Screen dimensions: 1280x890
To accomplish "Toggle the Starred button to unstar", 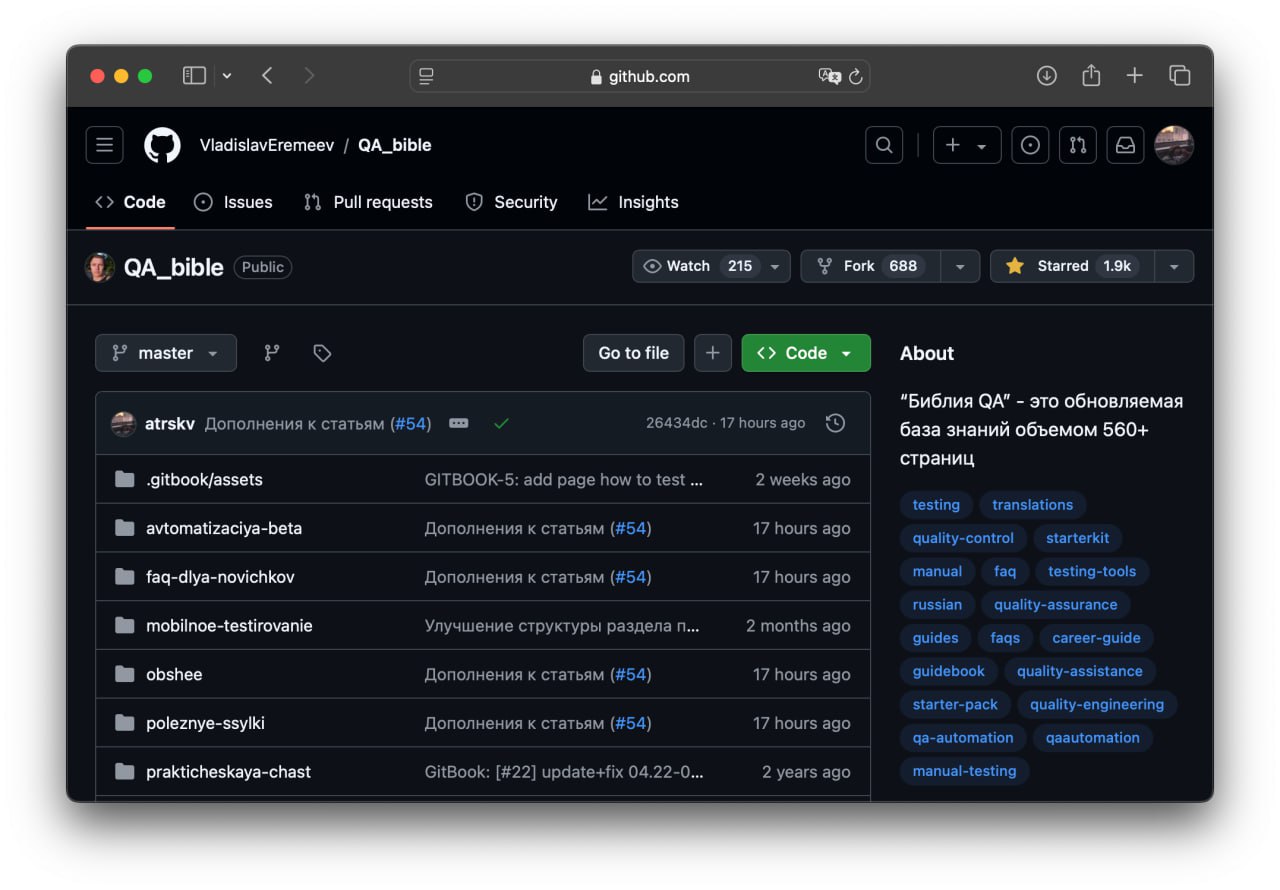I will point(1073,266).
